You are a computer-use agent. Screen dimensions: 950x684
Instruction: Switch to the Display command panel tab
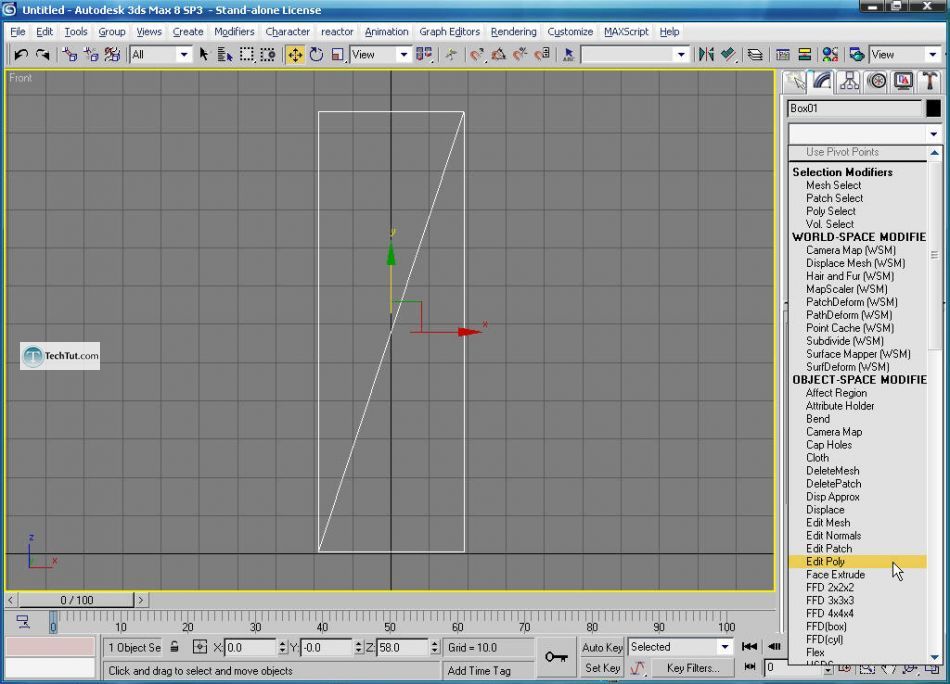click(x=903, y=82)
